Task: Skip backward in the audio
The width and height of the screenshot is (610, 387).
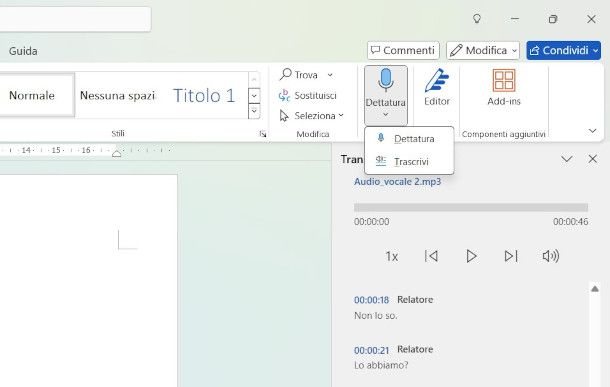Action: point(431,256)
